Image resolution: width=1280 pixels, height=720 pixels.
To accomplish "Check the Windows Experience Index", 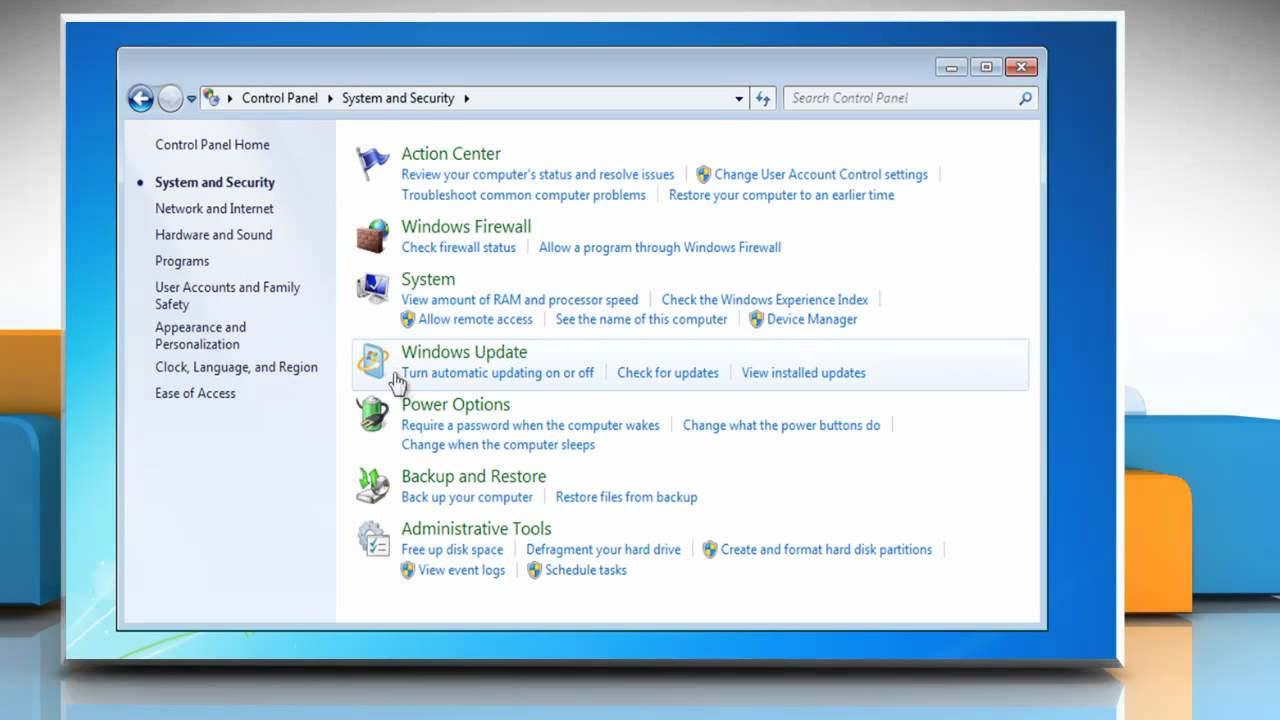I will coord(765,299).
